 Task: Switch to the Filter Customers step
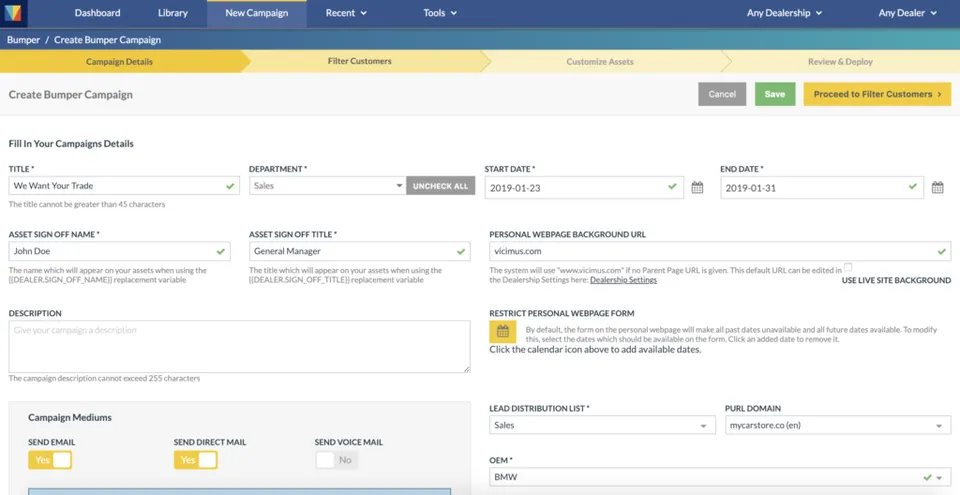pos(359,61)
